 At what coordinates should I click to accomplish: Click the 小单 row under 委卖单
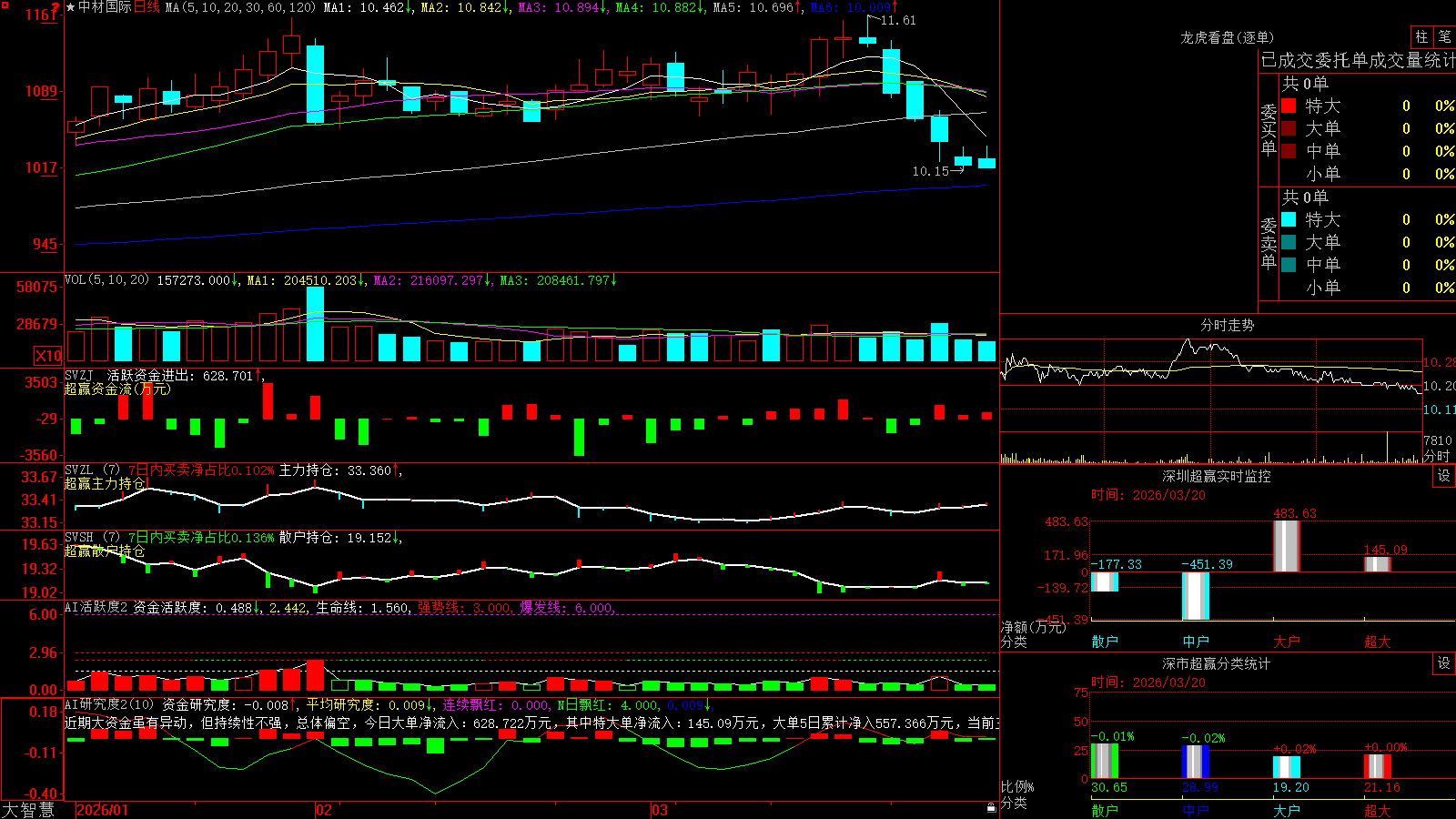tap(1368, 288)
